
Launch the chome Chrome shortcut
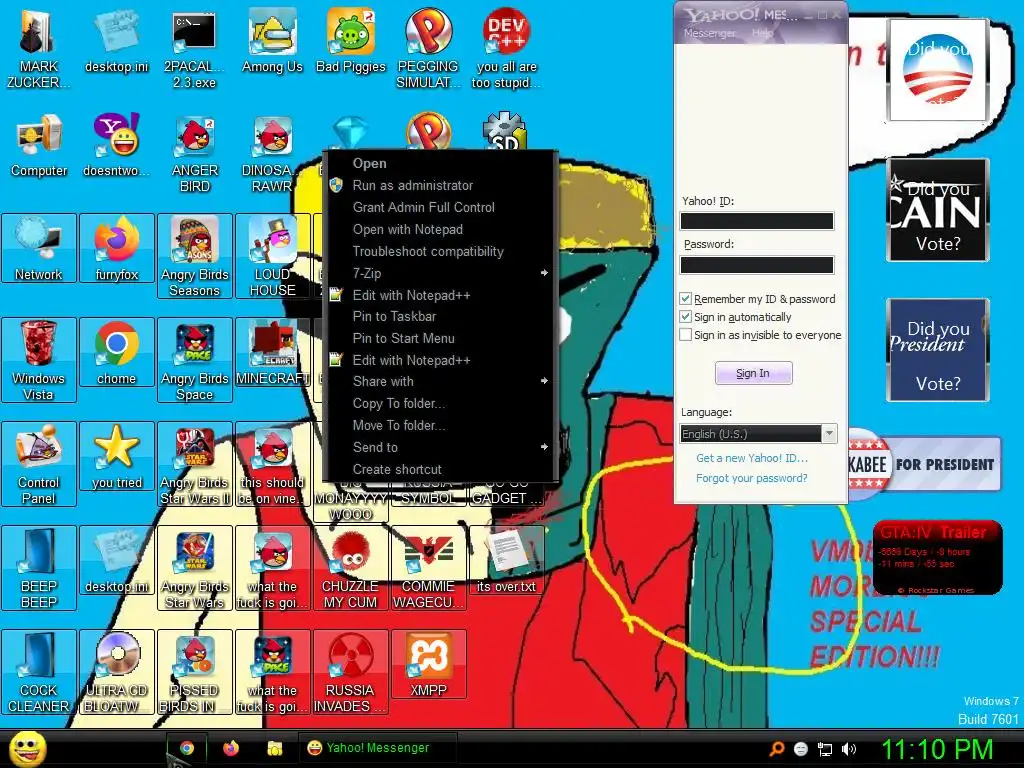[x=116, y=353]
